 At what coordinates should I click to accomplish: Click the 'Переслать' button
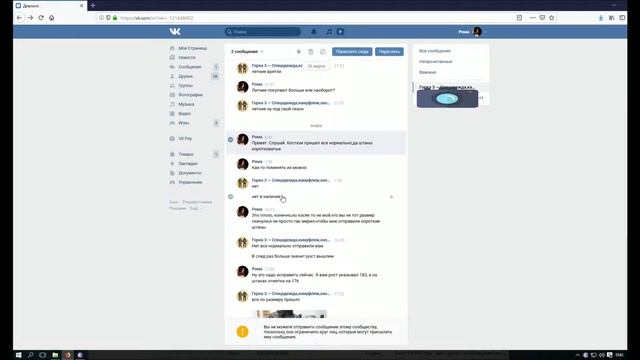click(x=389, y=51)
